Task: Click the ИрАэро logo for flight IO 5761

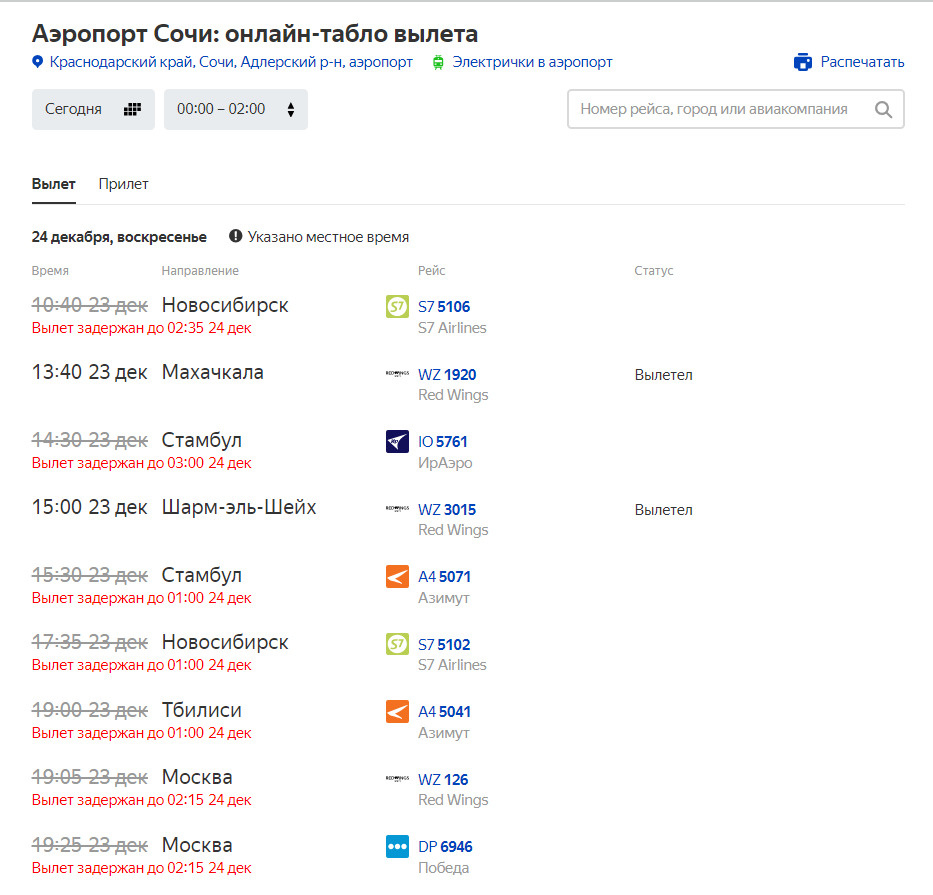Action: coord(397,442)
